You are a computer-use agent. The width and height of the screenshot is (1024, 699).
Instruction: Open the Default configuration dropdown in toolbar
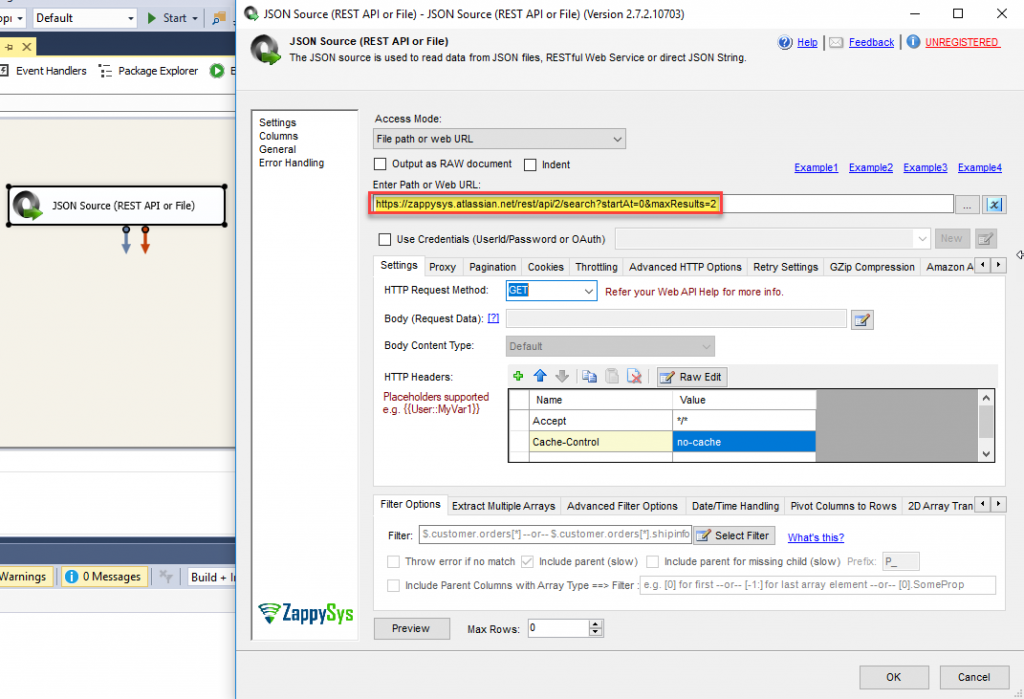click(131, 18)
